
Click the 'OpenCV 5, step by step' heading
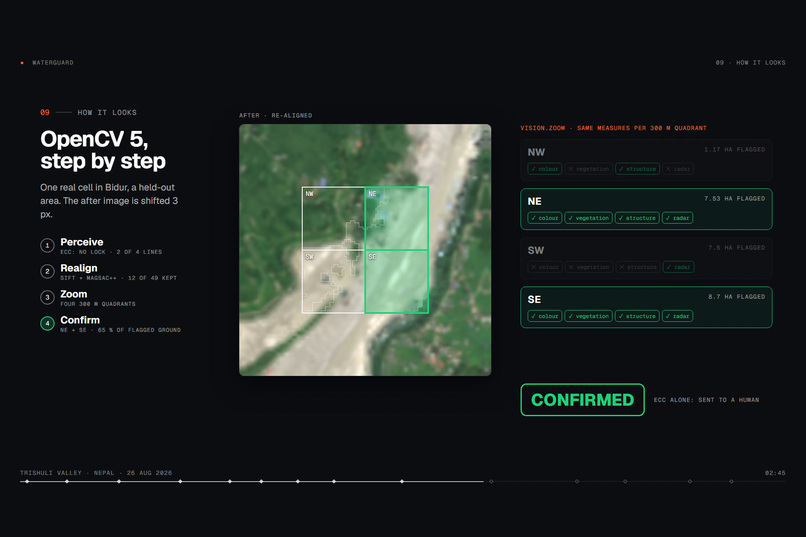click(103, 150)
